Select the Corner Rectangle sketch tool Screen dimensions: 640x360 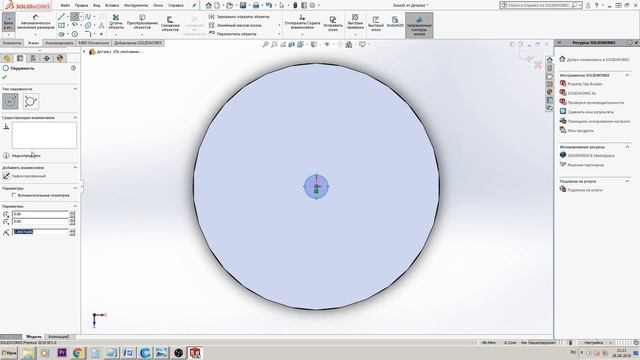(x=61, y=25)
